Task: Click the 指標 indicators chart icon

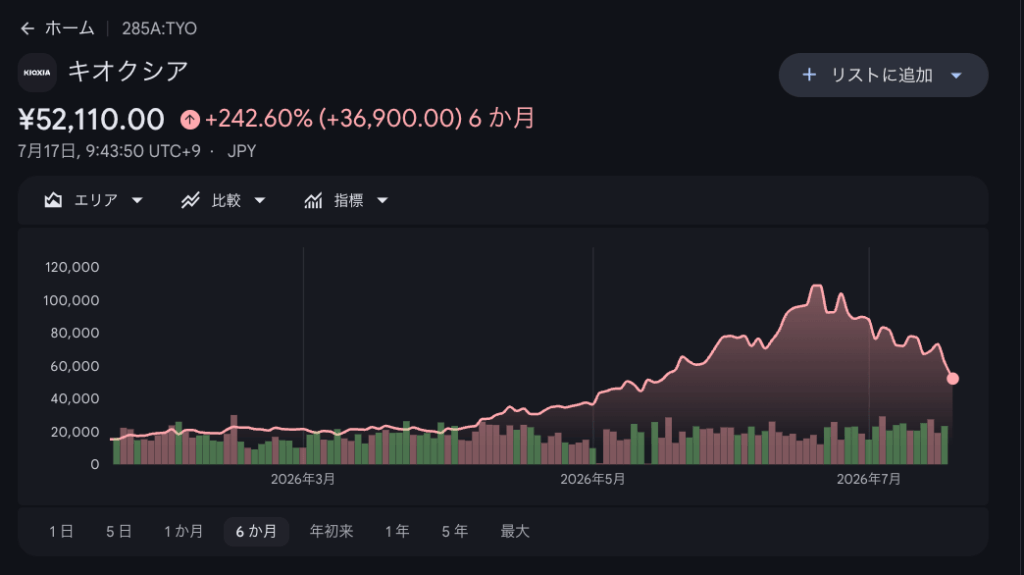Action: pos(313,200)
